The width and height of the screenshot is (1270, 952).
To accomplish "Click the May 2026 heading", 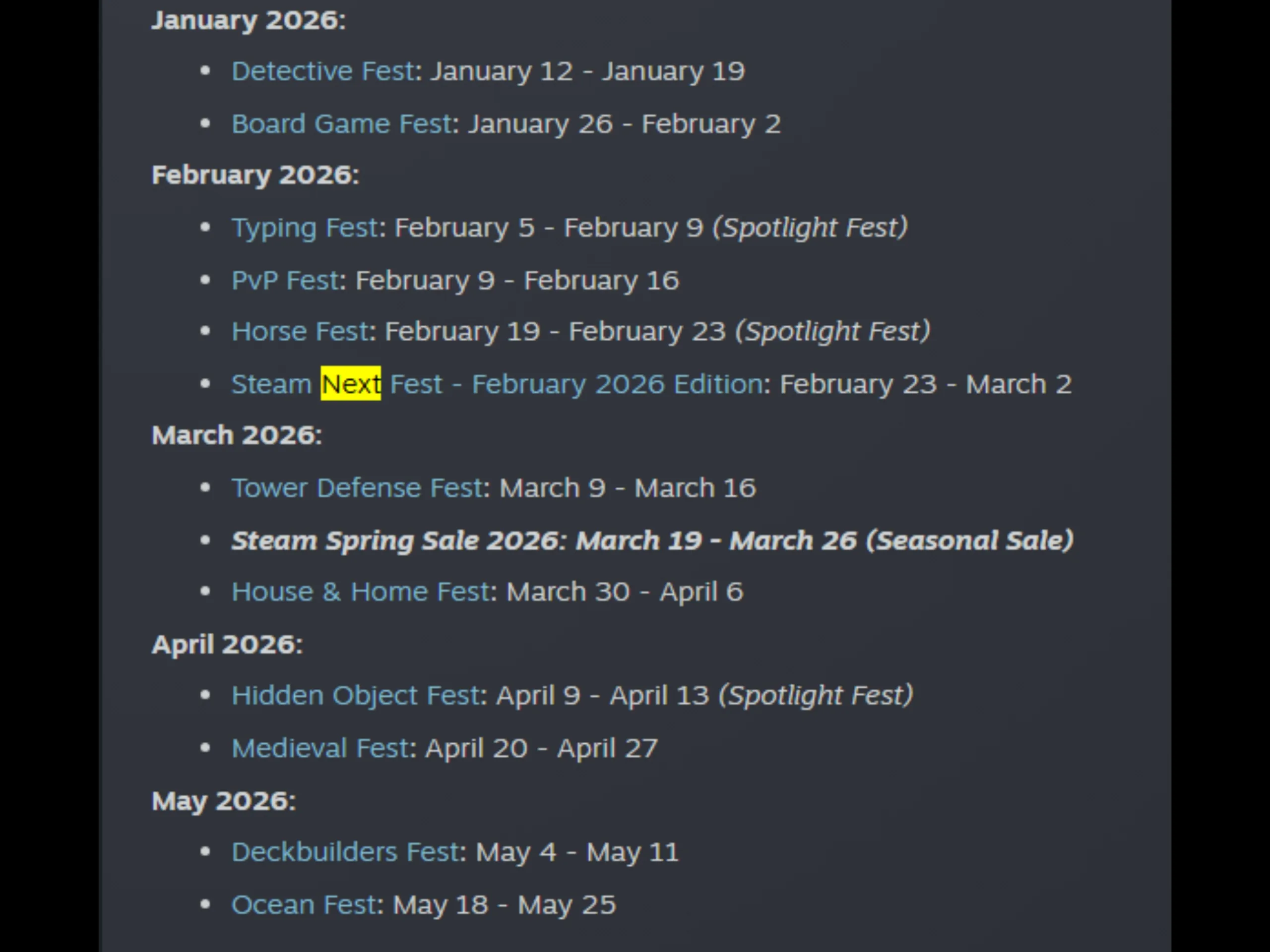I will [223, 801].
